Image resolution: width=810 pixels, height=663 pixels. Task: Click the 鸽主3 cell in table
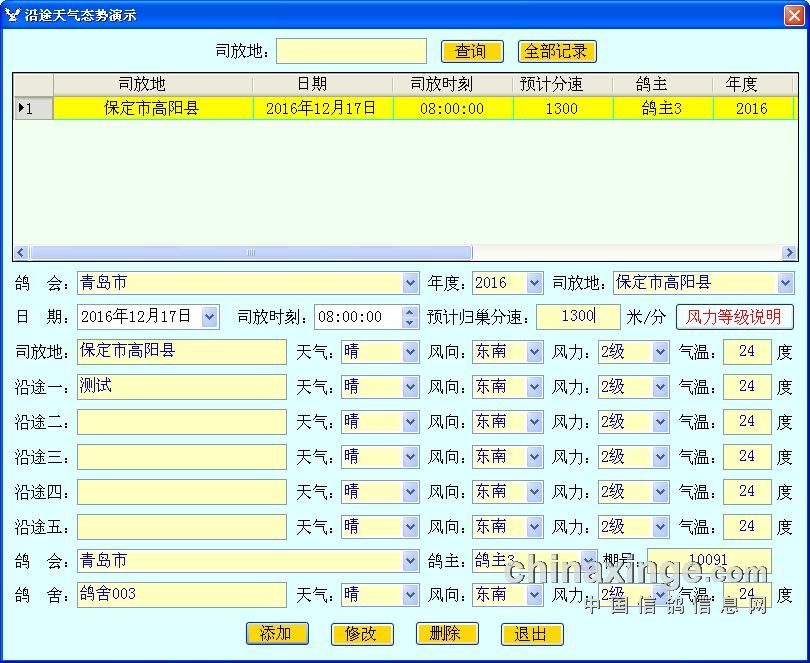663,109
